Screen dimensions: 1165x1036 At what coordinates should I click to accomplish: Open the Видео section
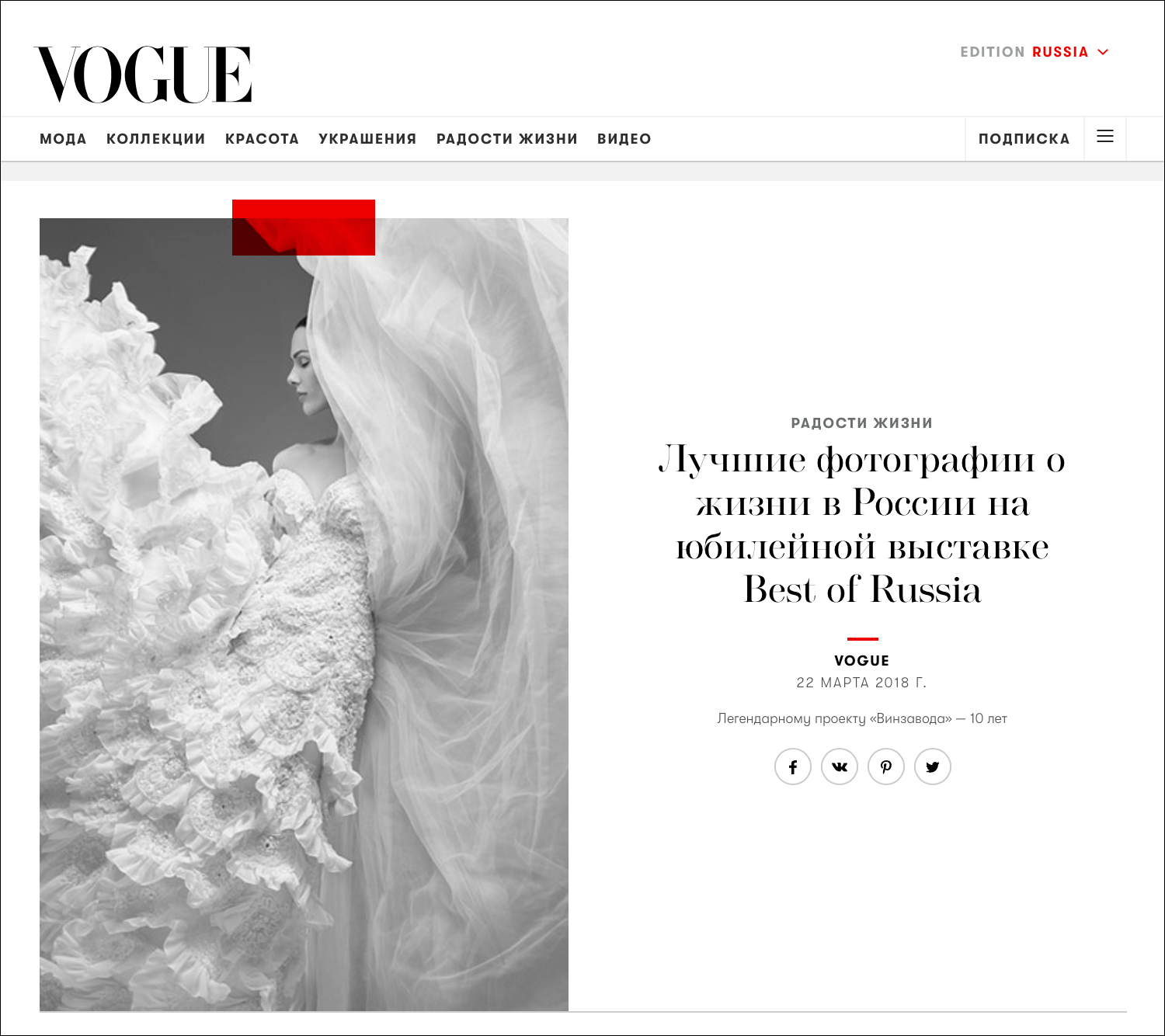(624, 139)
